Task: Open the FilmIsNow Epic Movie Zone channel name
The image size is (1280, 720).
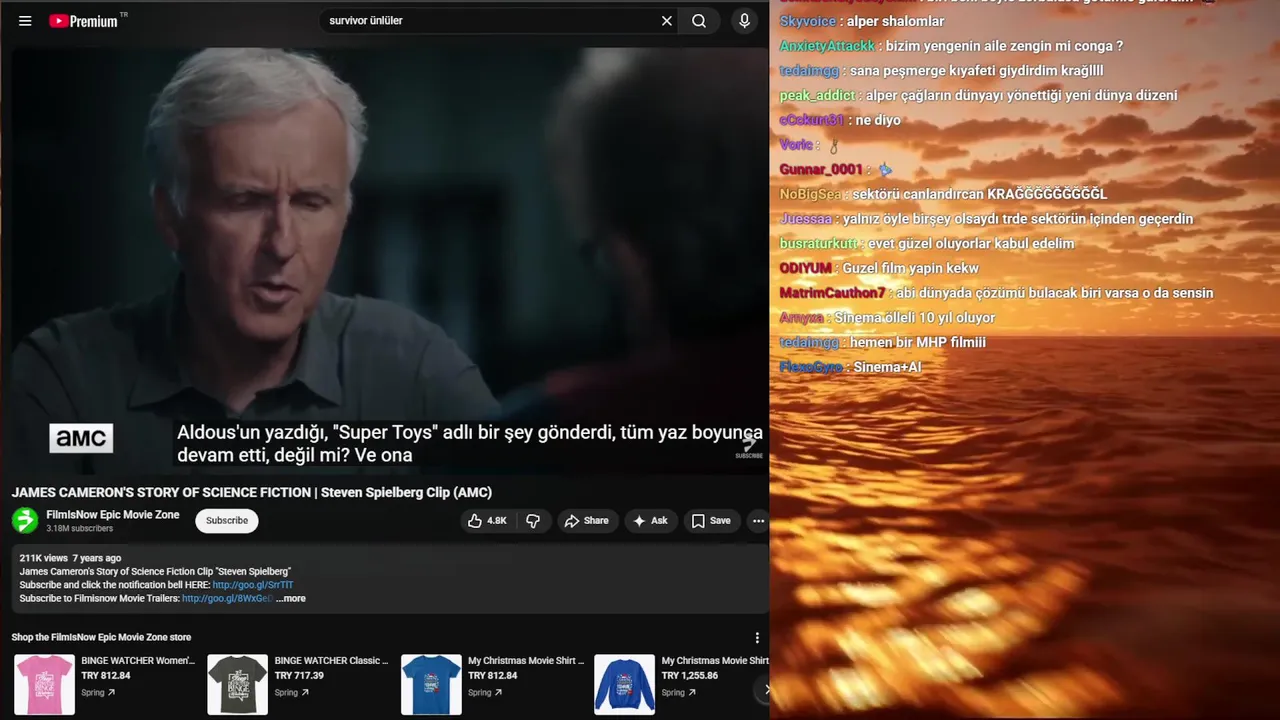Action: tap(113, 515)
